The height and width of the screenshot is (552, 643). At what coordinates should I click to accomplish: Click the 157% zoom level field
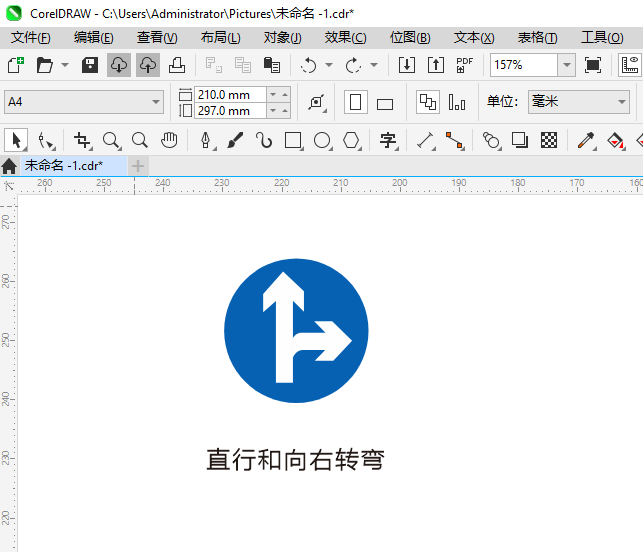524,65
